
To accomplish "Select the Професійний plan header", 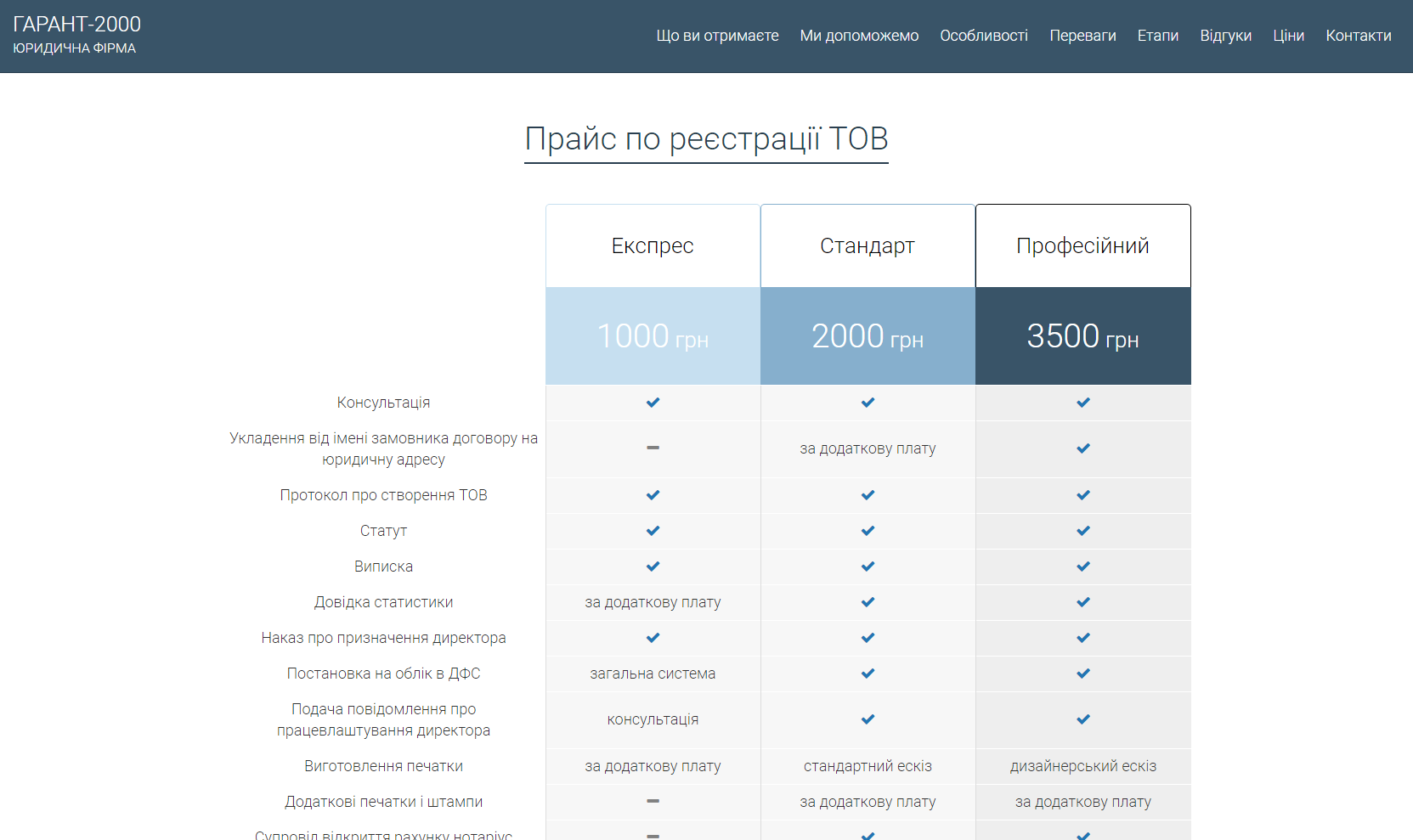I will pos(1082,246).
